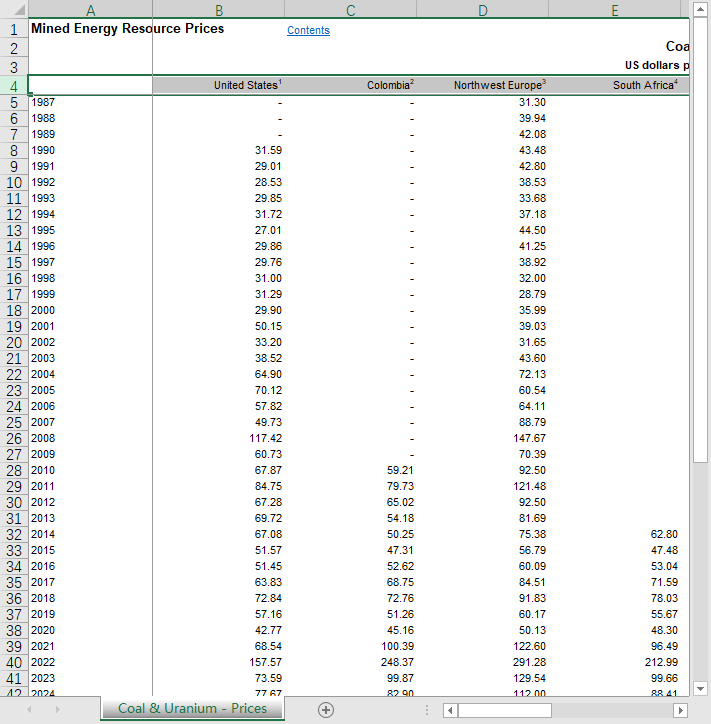Viewport: 711px width, 724px height.
Task: Select the year 2022 cell
Action: 90,662
